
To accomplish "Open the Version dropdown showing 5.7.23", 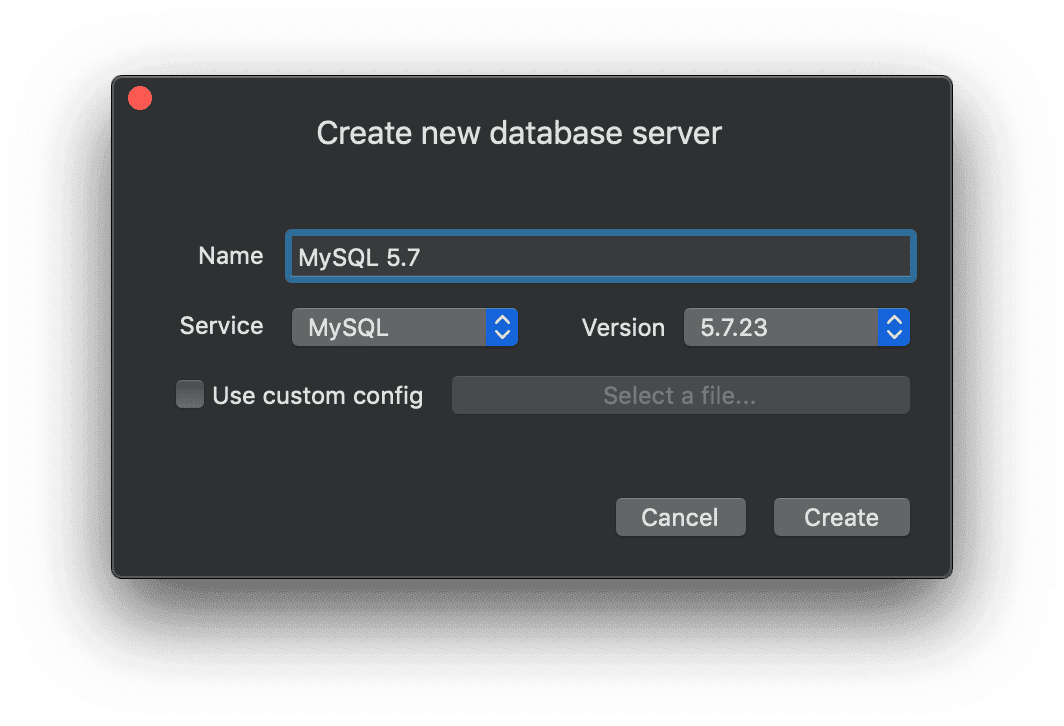I will pos(797,327).
